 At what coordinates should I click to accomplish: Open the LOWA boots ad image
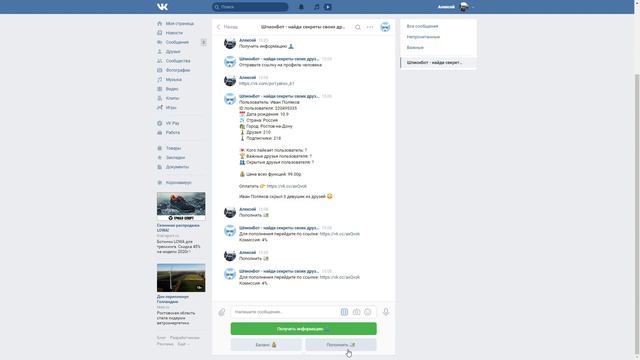[181, 207]
